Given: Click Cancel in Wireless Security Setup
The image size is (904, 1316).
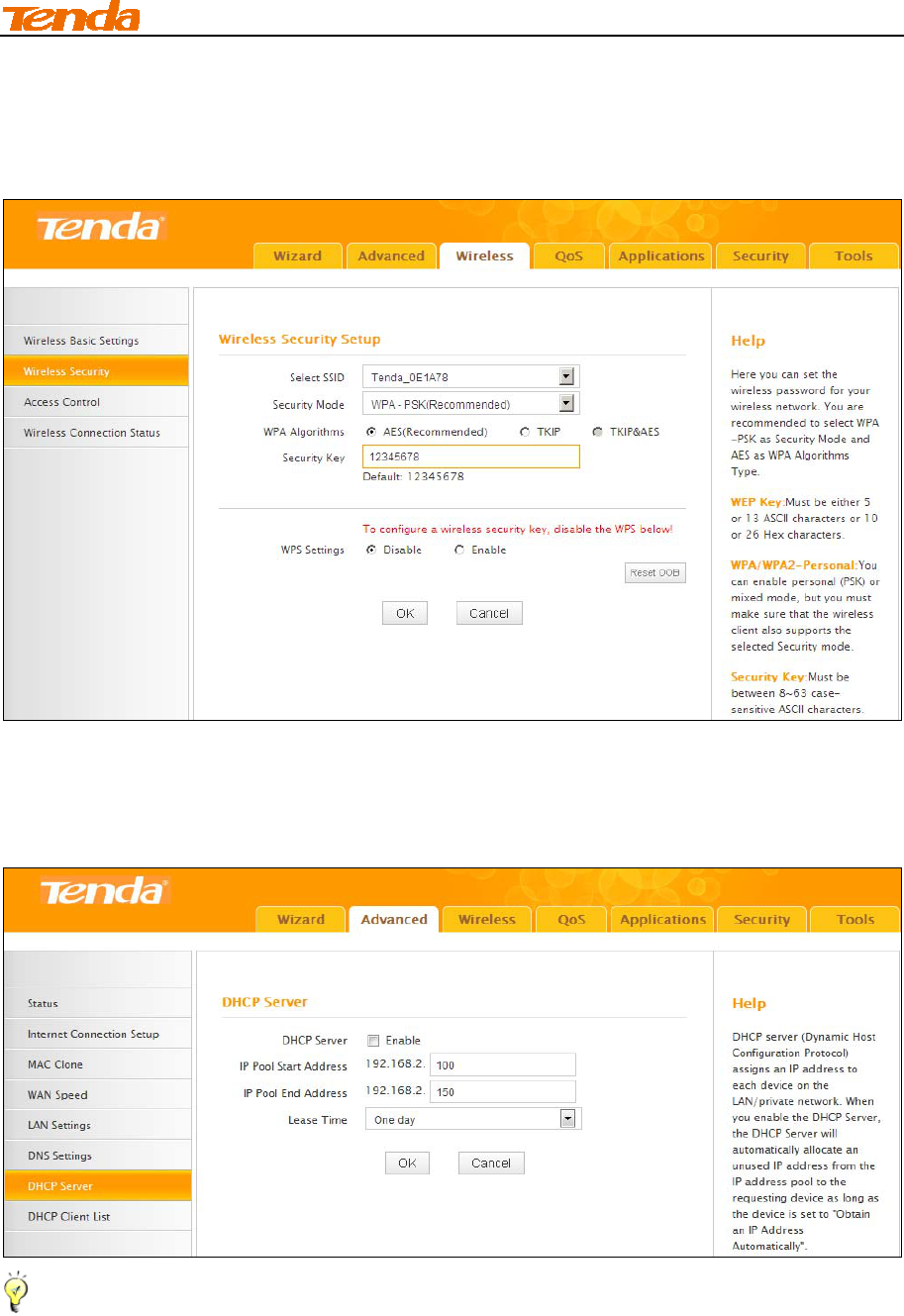Looking at the screenshot, I should pos(489,613).
